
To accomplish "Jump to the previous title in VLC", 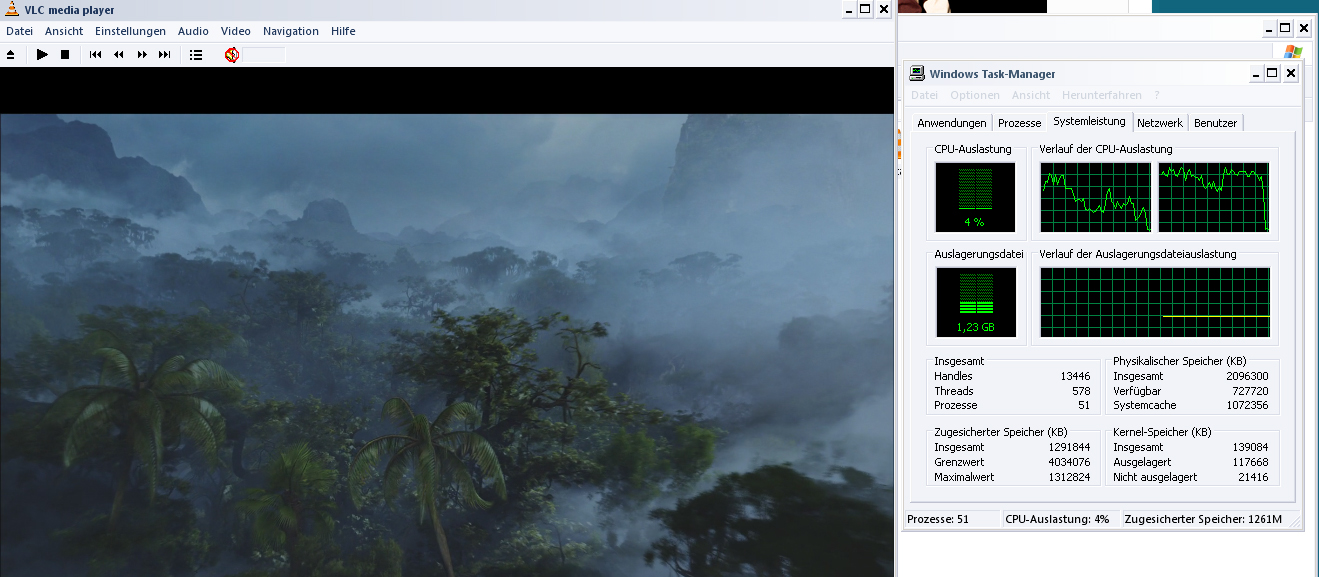I will 96,55.
